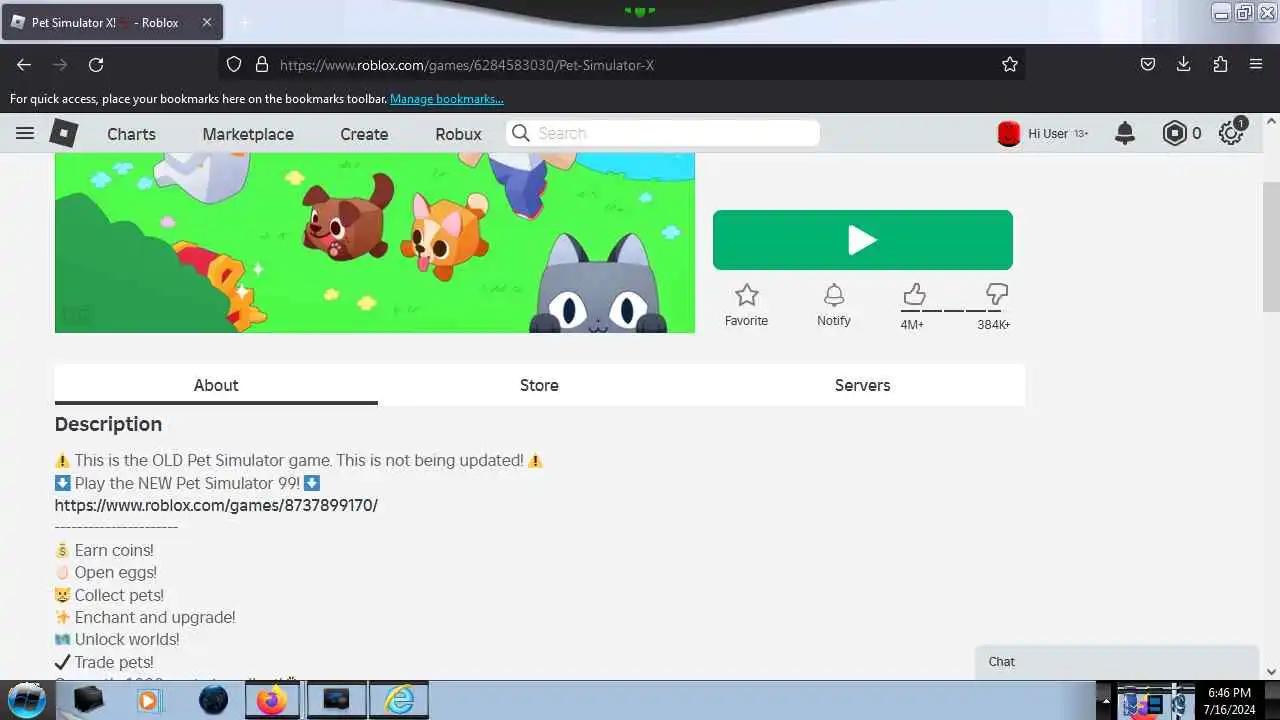Bookmark this page with the star icon
Screen dimensions: 1280x720
click(1010, 64)
